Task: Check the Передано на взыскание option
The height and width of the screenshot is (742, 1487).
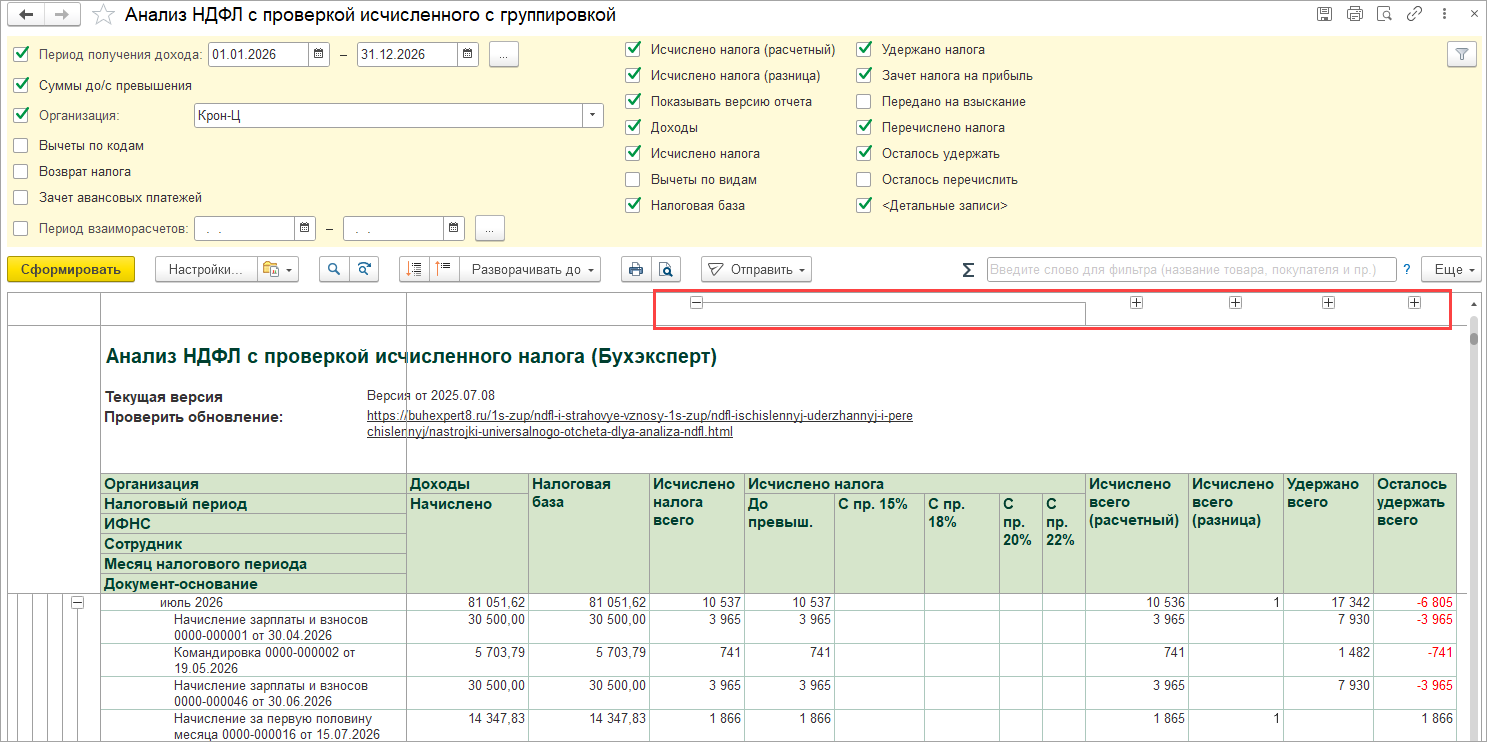Action: tap(864, 101)
